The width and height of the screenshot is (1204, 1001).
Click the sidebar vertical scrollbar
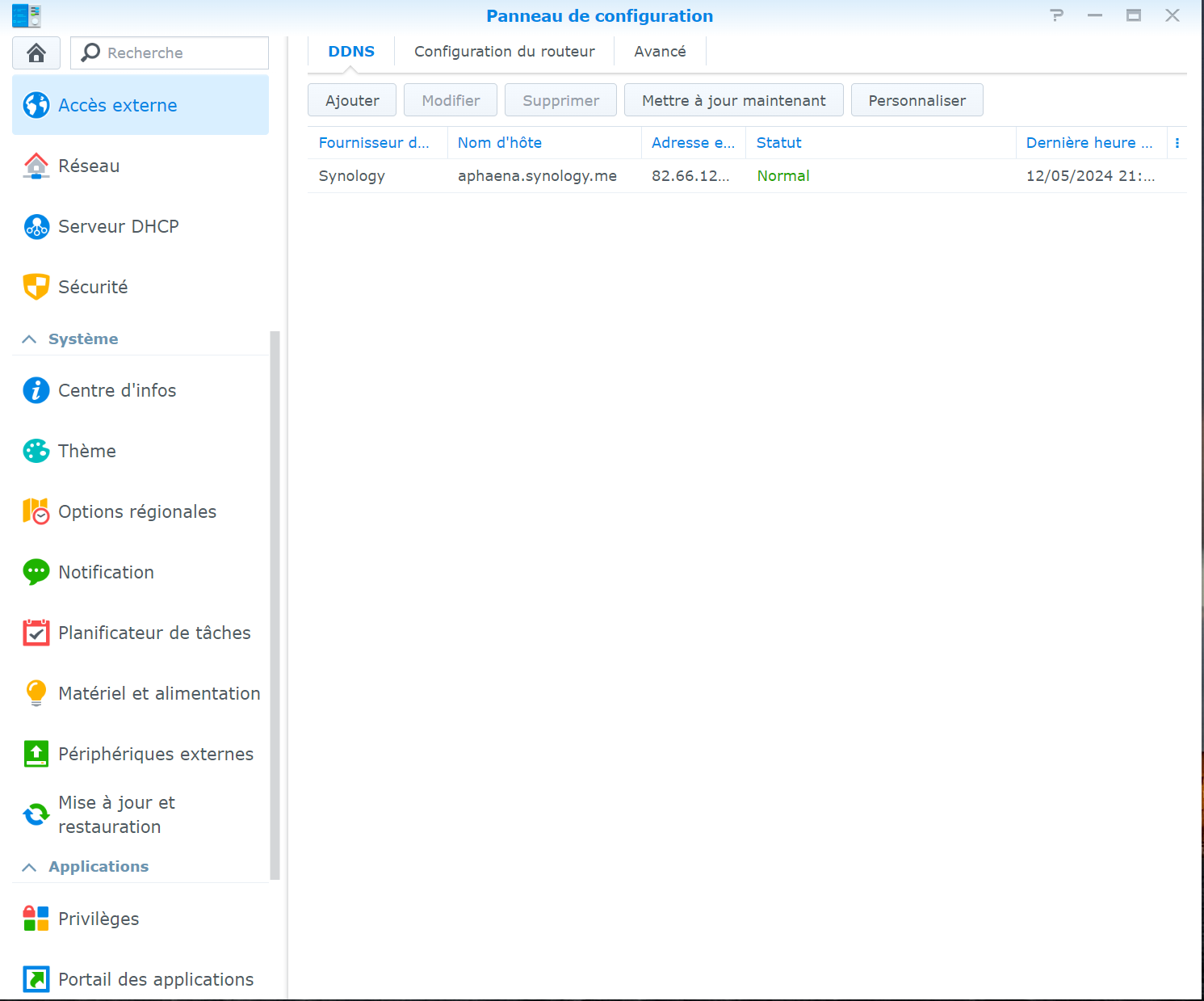pos(275,604)
